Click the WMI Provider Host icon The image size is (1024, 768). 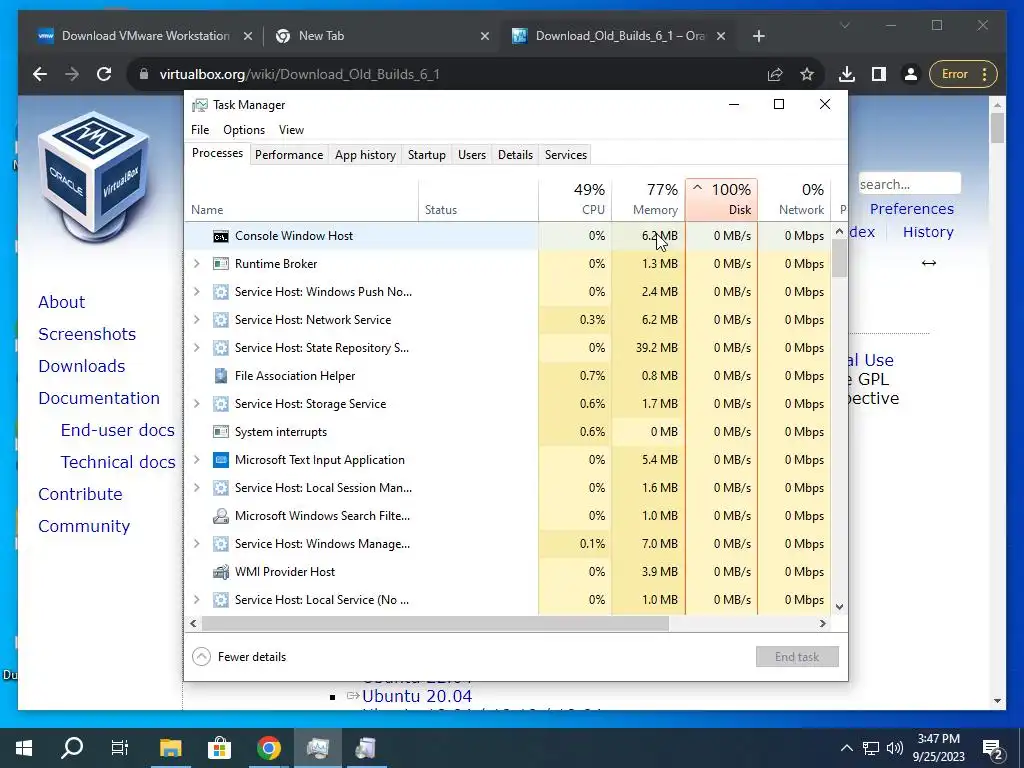coord(221,572)
